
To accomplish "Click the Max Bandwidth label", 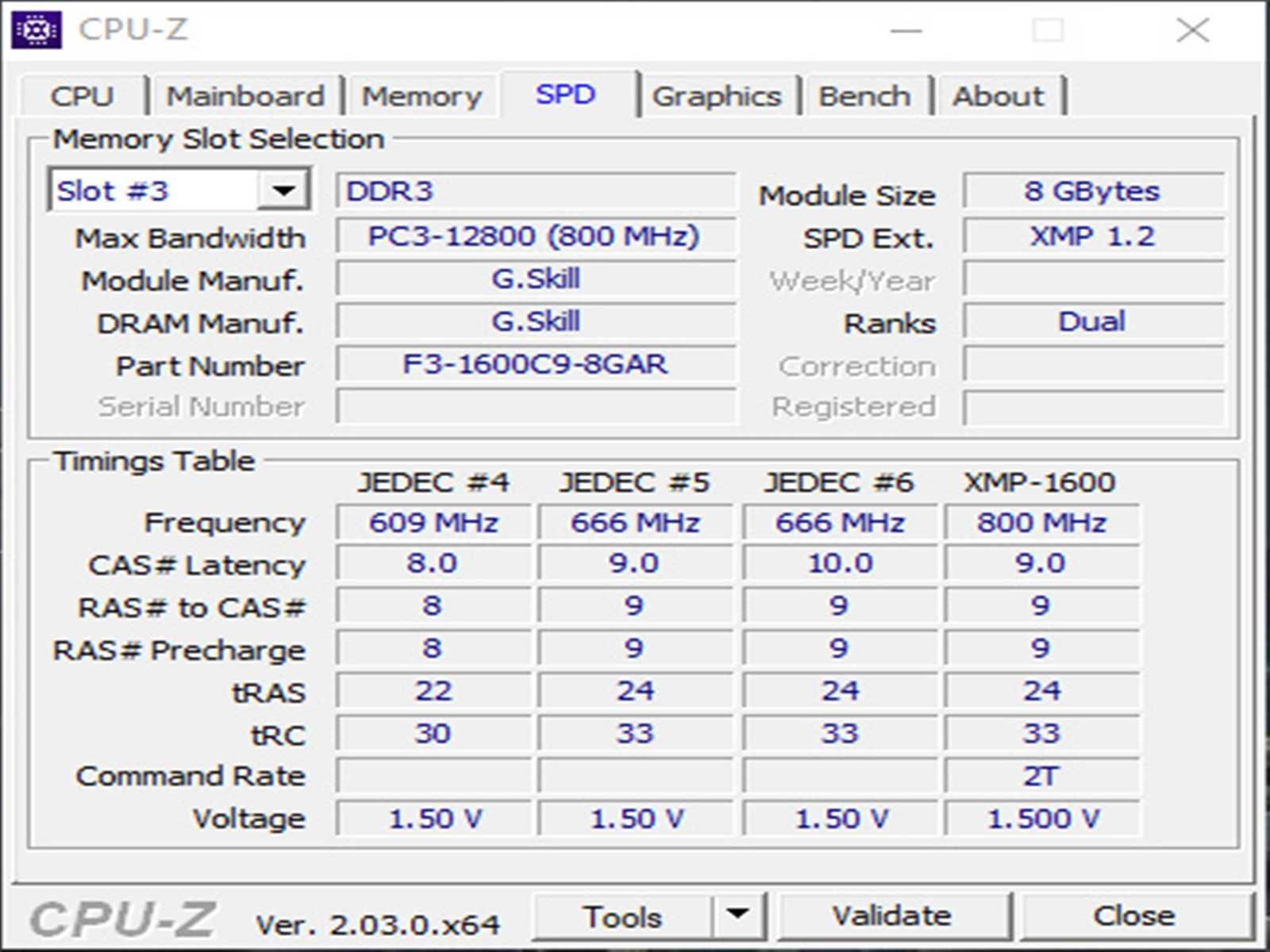I will [190, 238].
